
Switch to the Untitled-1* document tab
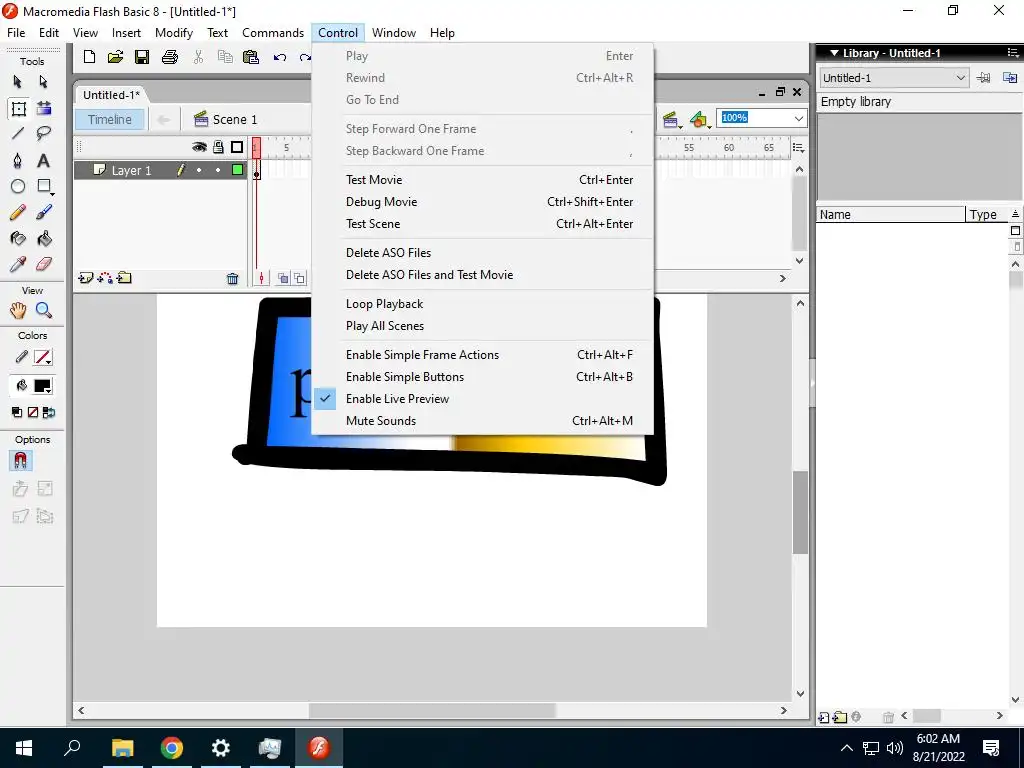coord(111,95)
